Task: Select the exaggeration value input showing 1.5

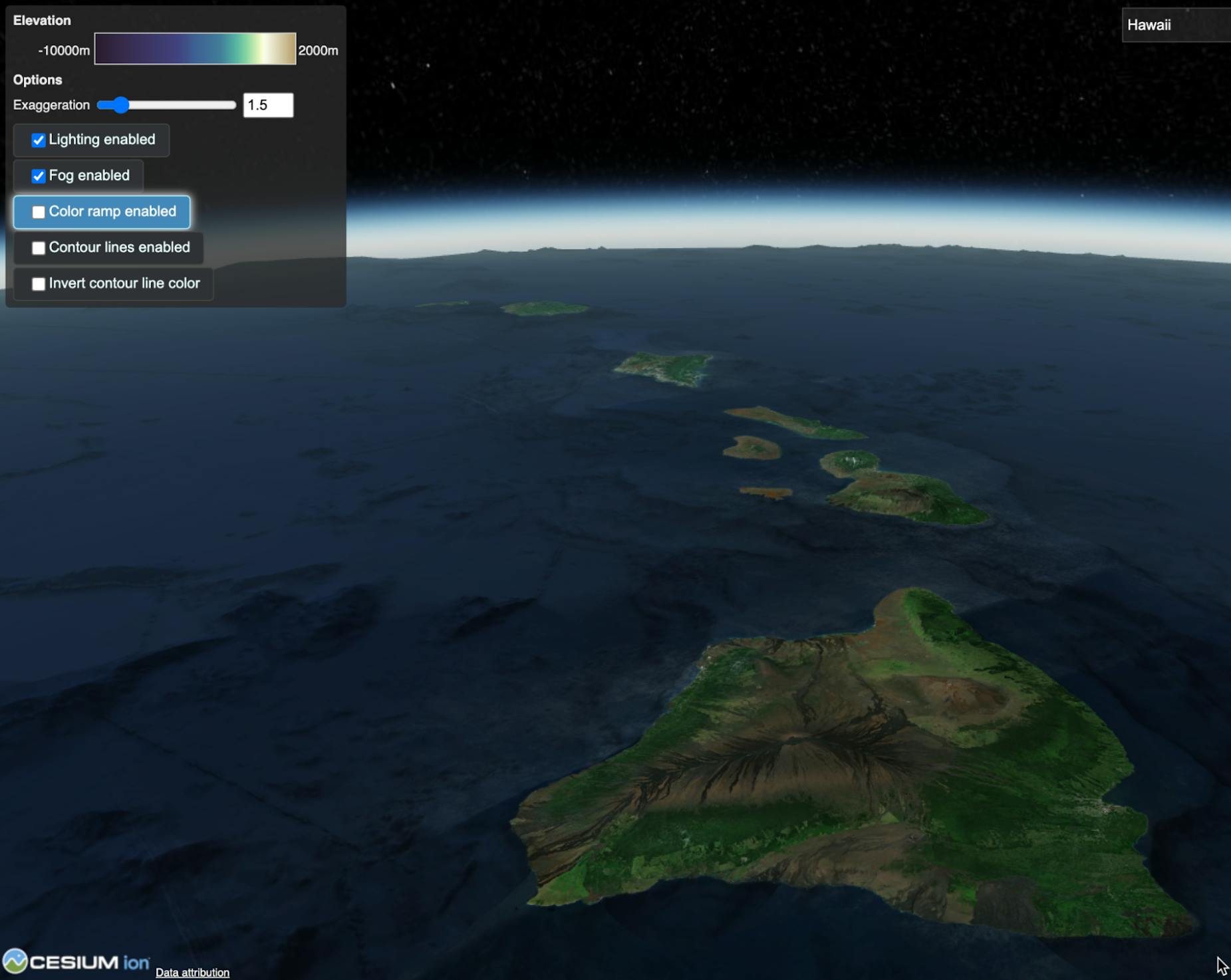Action: click(269, 105)
